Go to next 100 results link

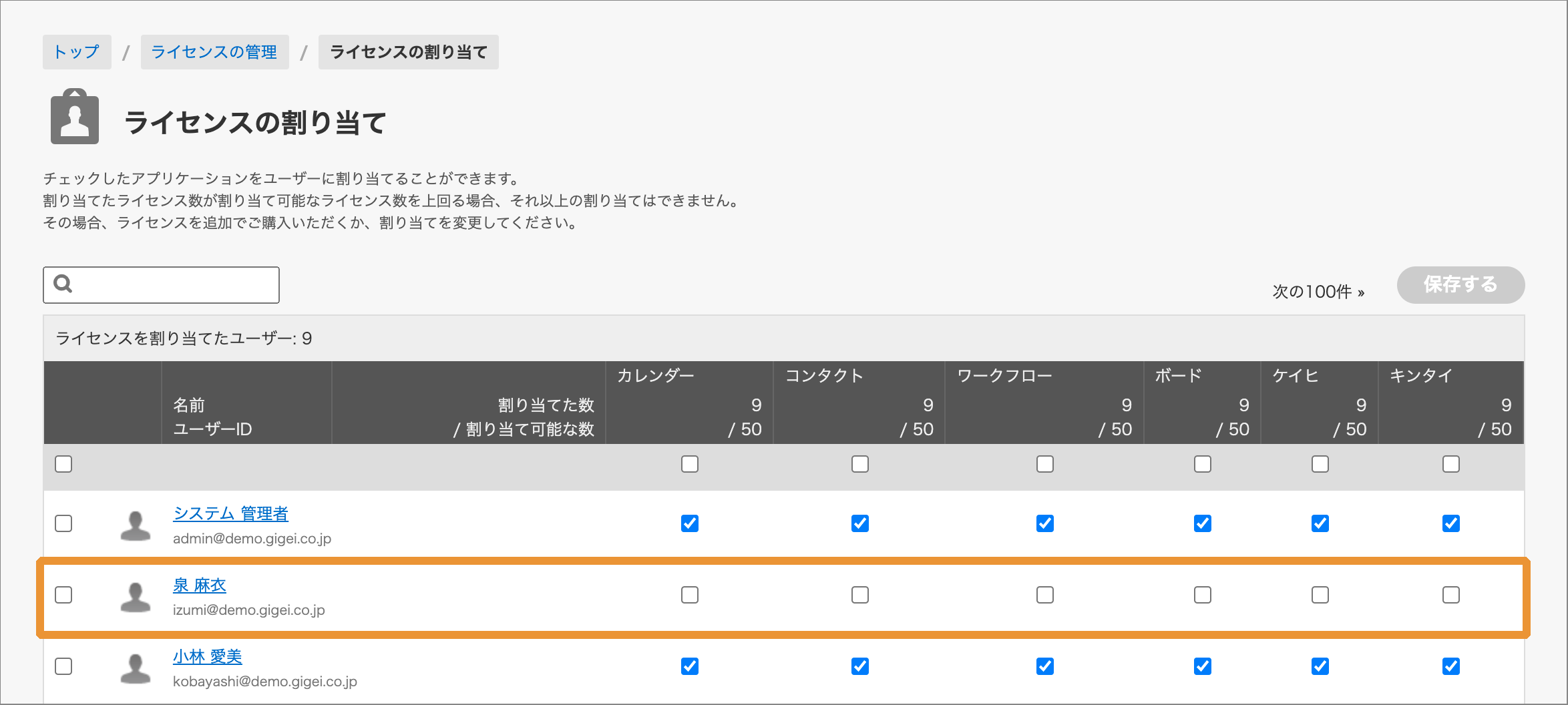coord(1318,292)
